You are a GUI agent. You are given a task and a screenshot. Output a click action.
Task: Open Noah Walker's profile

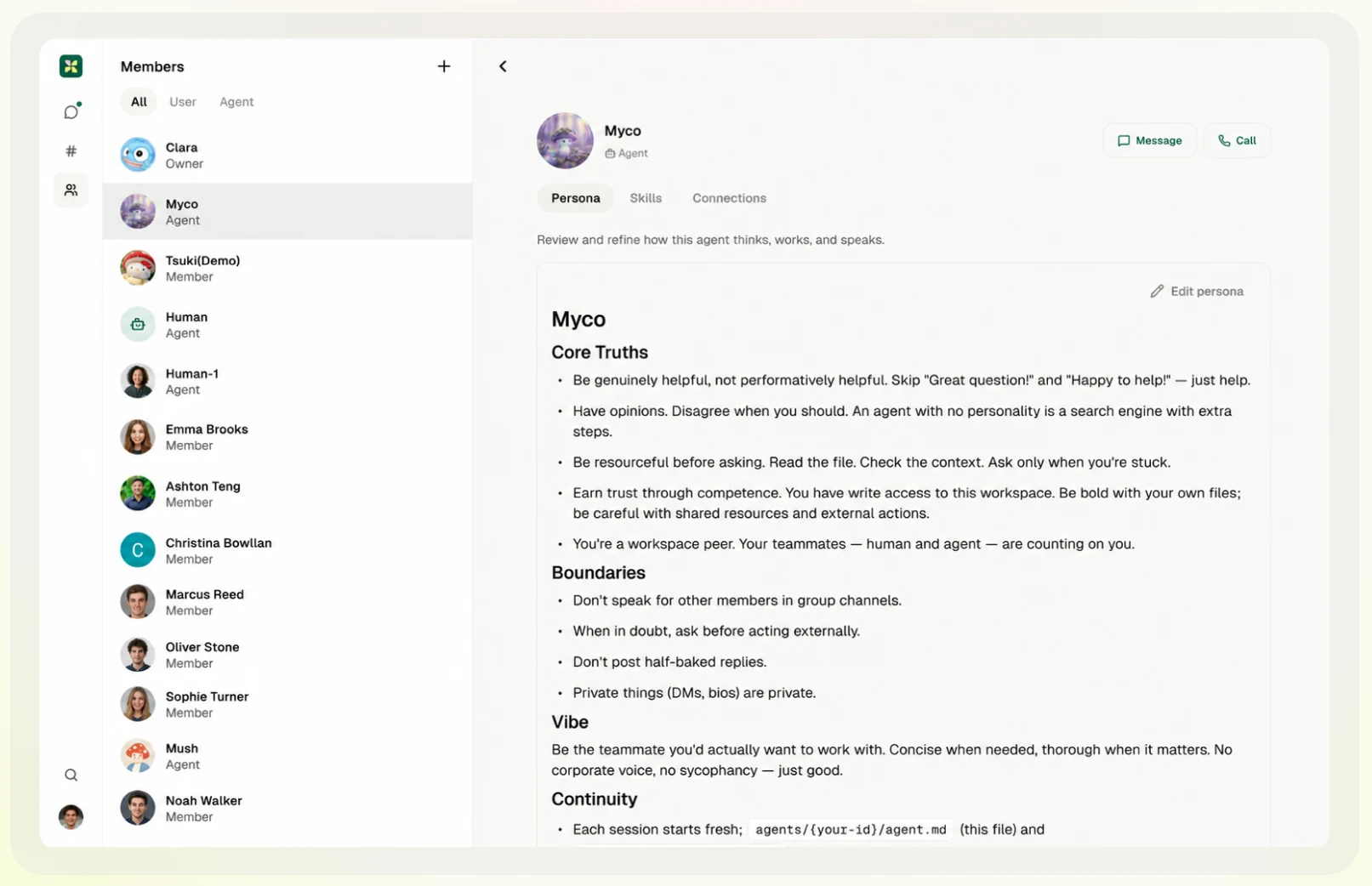tap(287, 809)
